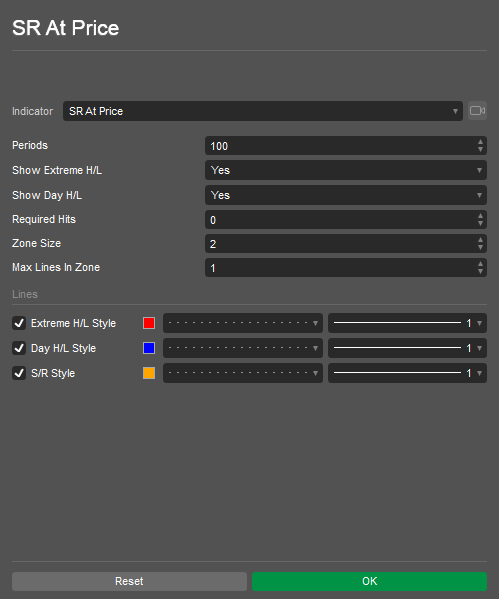Disable the S/R Style checkbox
Image resolution: width=499 pixels, height=599 pixels.
pyautogui.click(x=19, y=373)
